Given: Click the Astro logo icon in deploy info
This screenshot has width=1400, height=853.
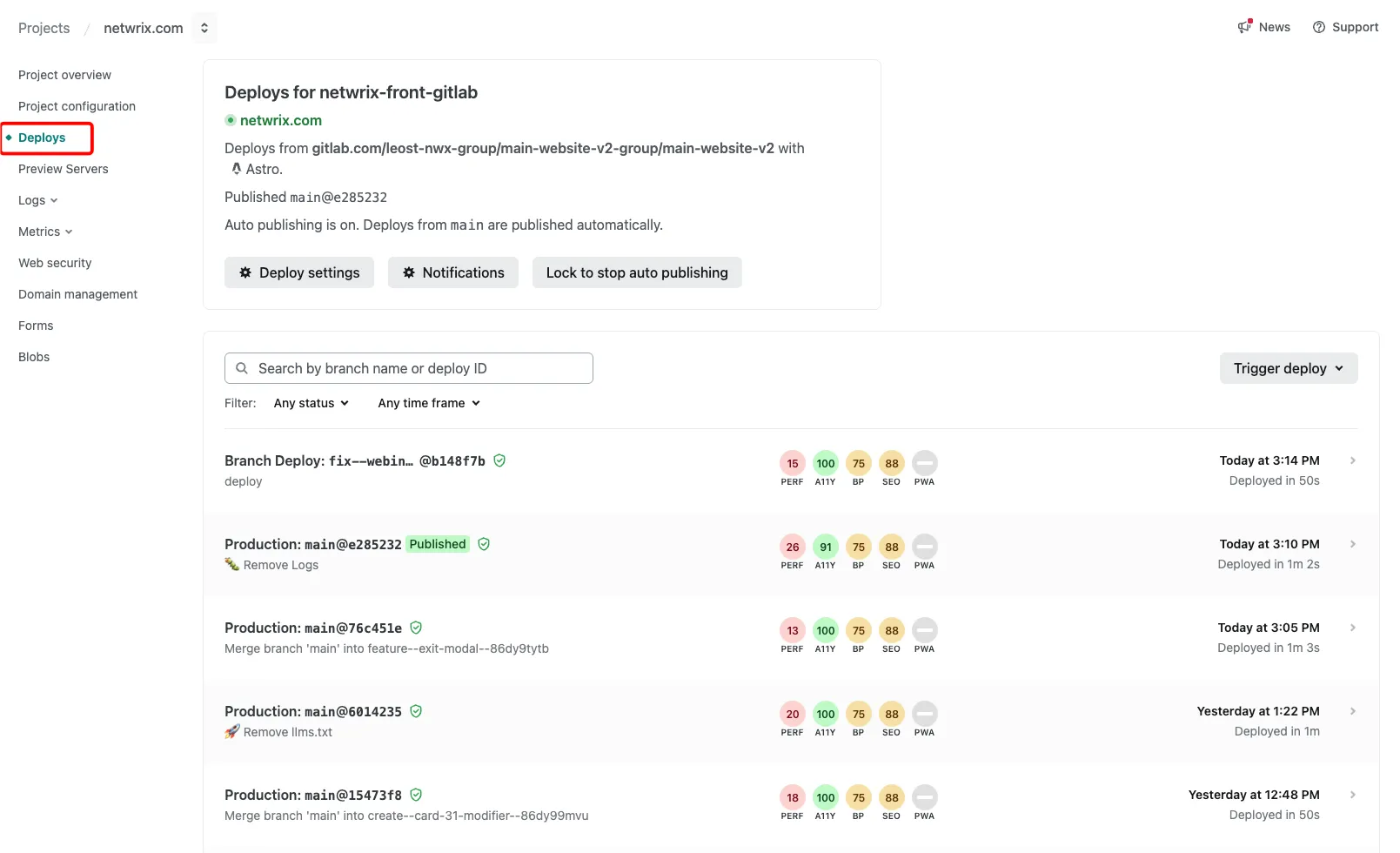Looking at the screenshot, I should pyautogui.click(x=236, y=169).
